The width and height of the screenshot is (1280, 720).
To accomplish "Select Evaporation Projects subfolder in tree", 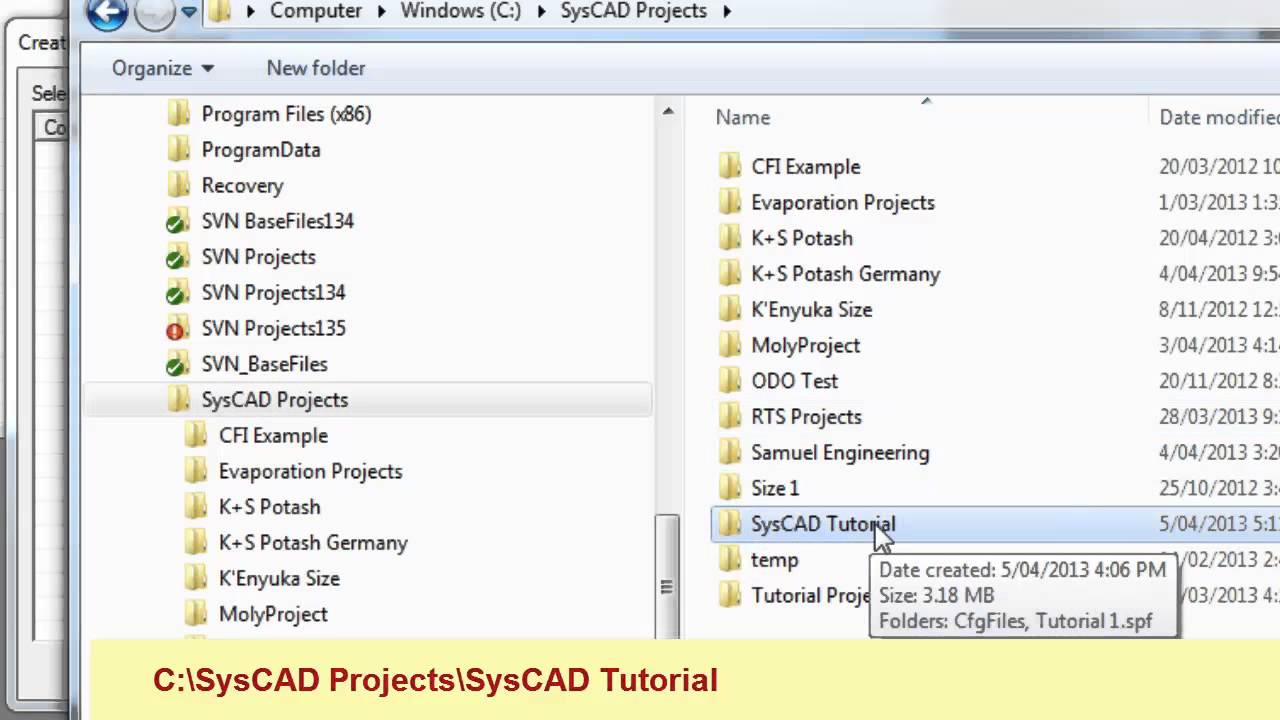I will coord(310,472).
